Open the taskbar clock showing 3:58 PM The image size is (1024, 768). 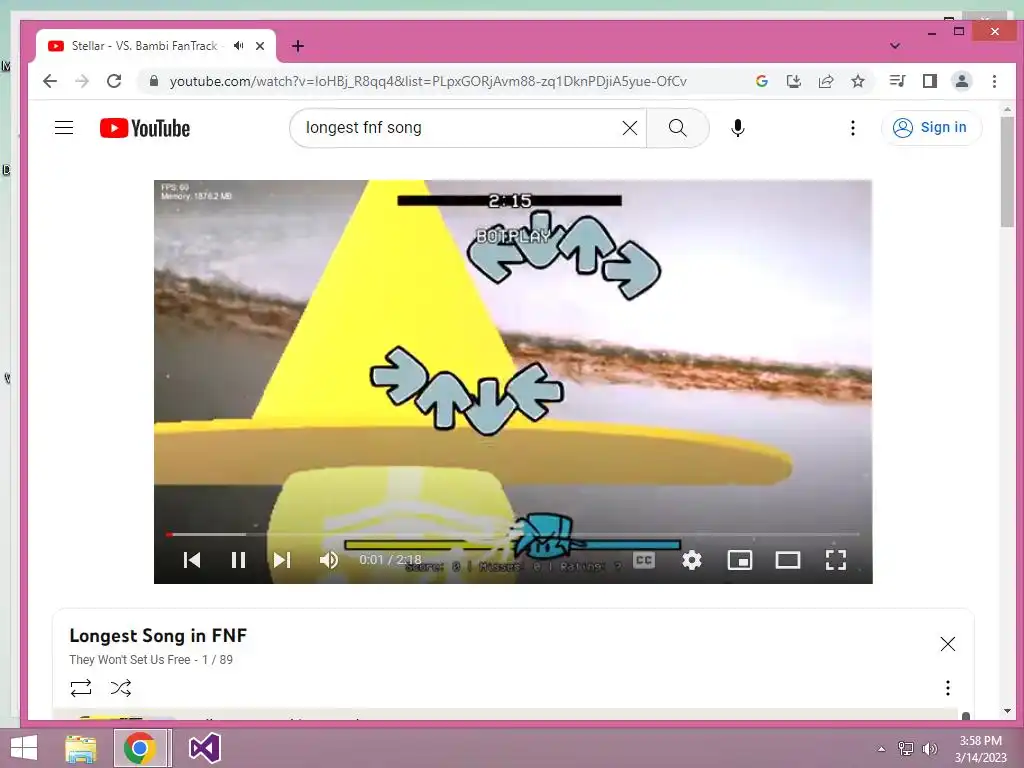tap(980, 749)
